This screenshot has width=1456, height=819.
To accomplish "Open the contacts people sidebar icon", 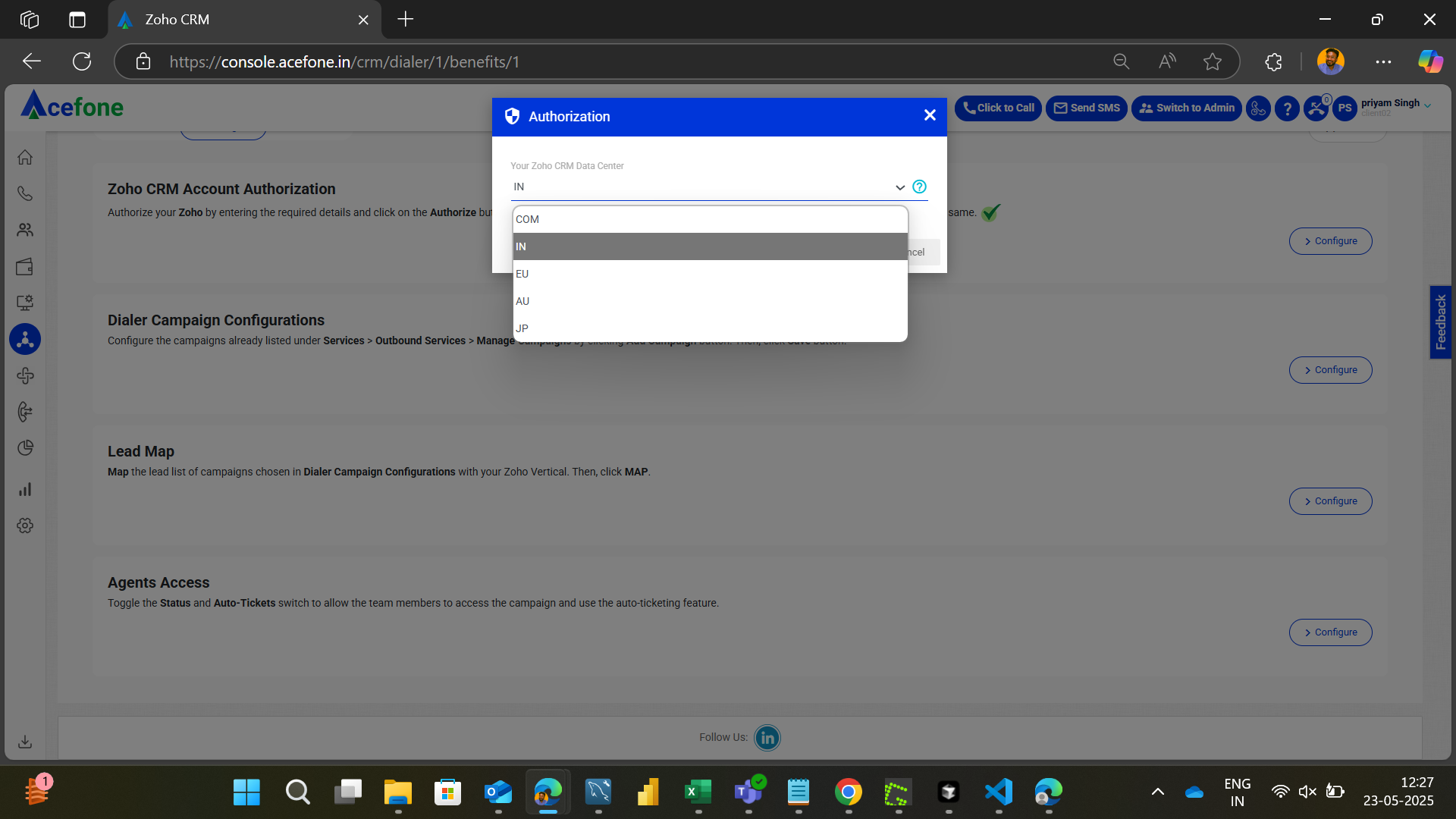I will pyautogui.click(x=25, y=230).
